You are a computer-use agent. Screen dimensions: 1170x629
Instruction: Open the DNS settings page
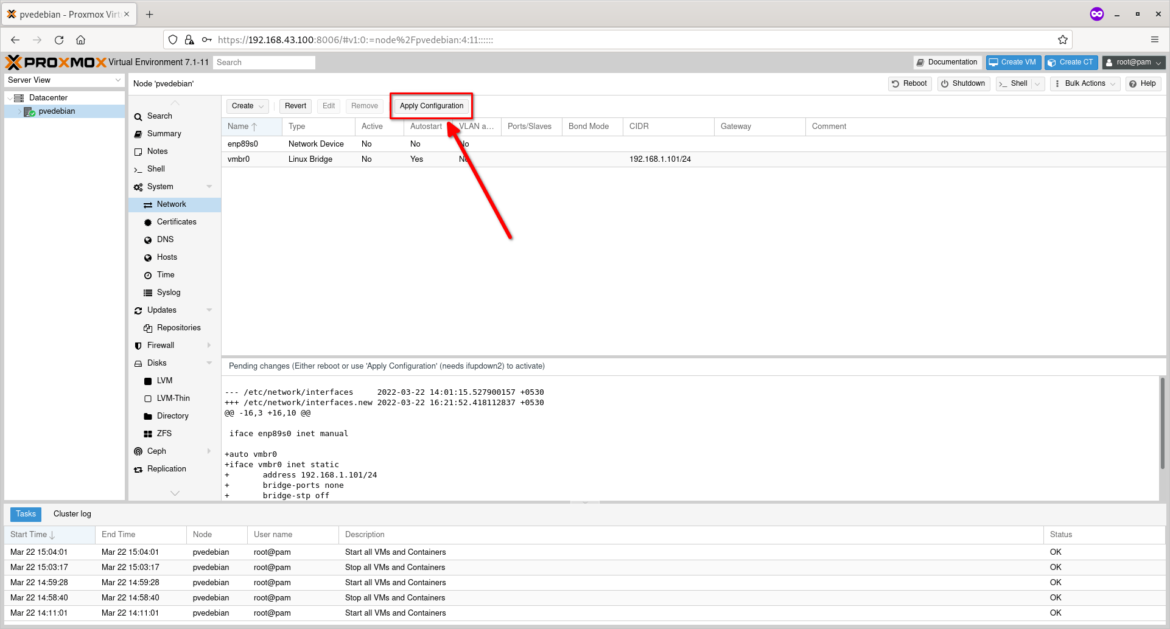165,240
